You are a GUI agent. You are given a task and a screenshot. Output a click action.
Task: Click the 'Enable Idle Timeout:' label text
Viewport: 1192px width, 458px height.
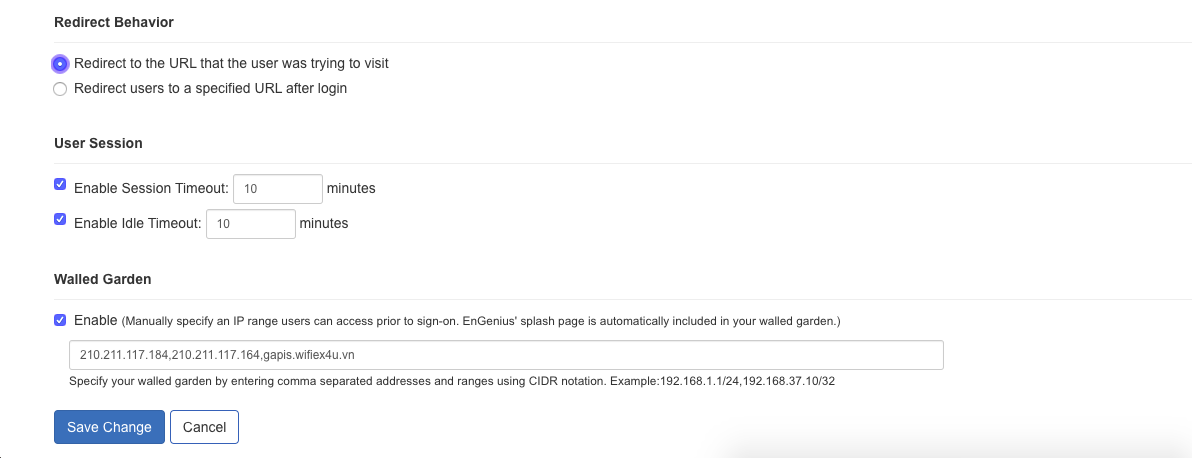138,224
